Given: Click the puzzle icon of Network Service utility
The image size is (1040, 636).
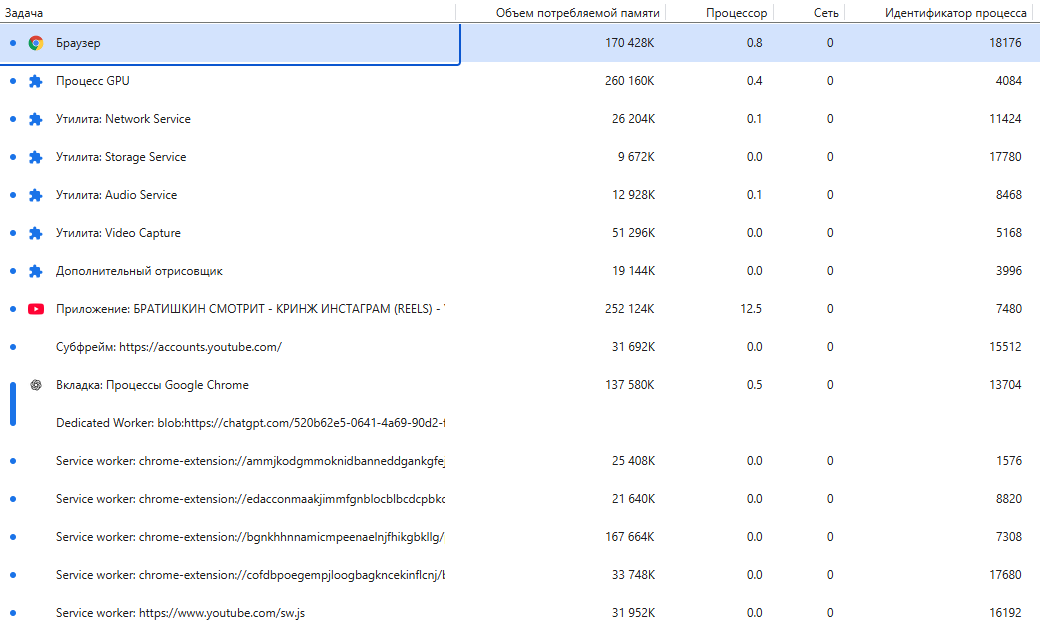Looking at the screenshot, I should pyautogui.click(x=36, y=119).
